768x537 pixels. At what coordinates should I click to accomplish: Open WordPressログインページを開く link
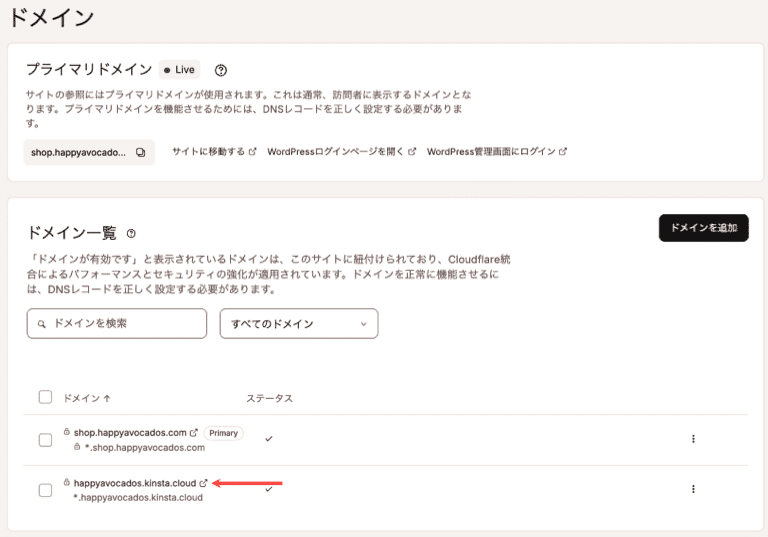341,152
